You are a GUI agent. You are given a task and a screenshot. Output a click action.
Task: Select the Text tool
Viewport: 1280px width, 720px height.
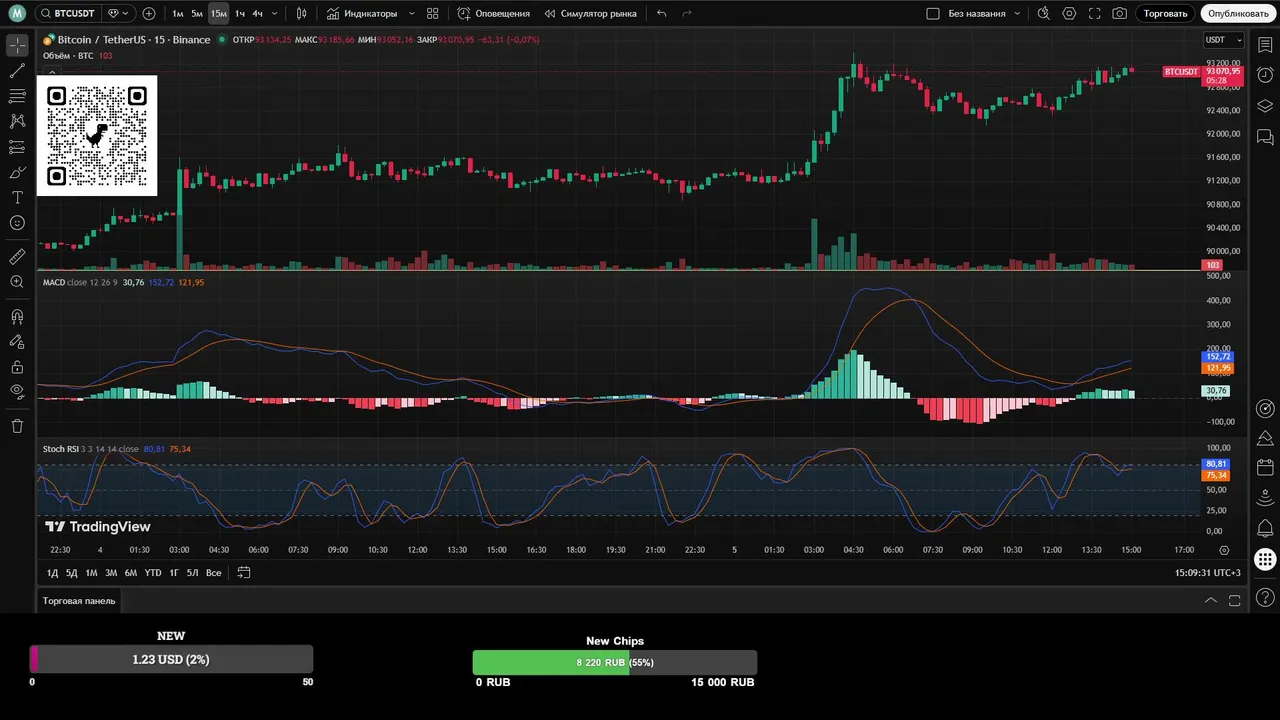pyautogui.click(x=17, y=198)
